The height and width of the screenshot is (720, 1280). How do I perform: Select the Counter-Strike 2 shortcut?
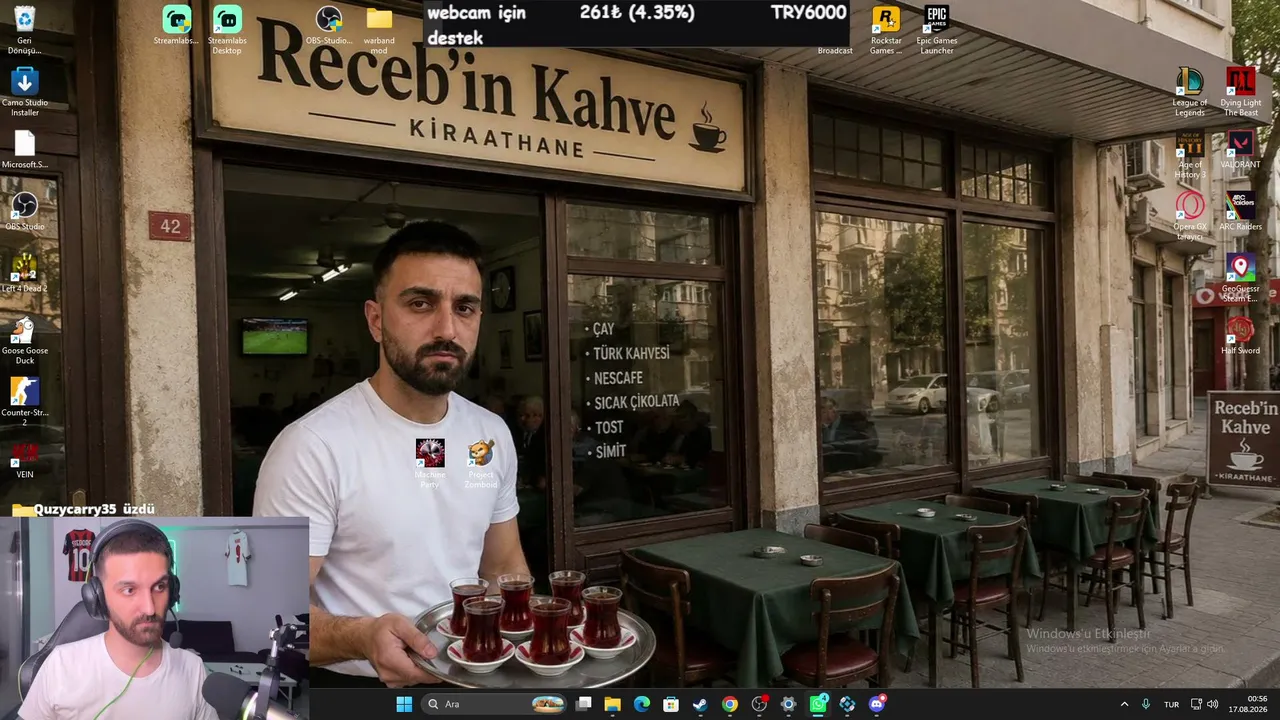pyautogui.click(x=25, y=402)
